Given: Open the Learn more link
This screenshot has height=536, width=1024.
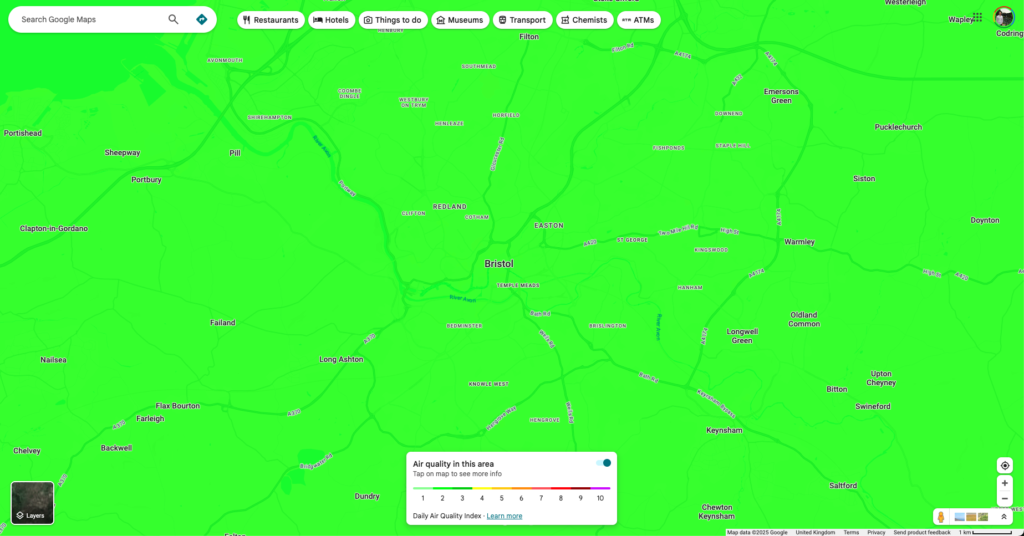Looking at the screenshot, I should pyautogui.click(x=504, y=516).
